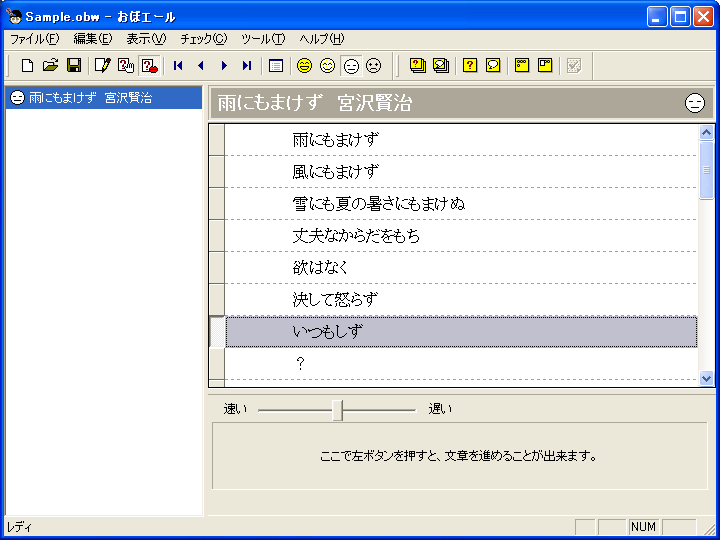The width and height of the screenshot is (720, 540).
Task: Toggle the question card with red stop icon
Action: tap(149, 66)
